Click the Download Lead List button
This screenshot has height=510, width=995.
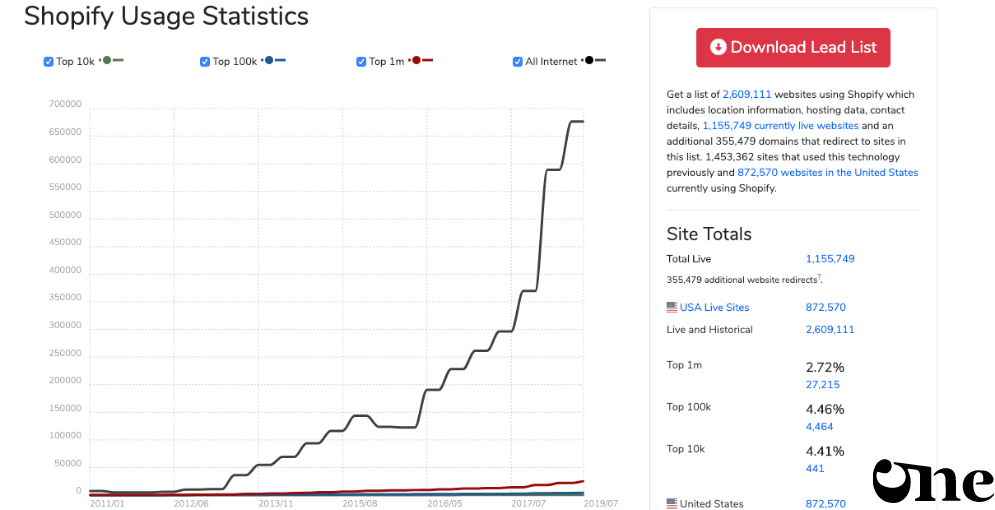(793, 48)
